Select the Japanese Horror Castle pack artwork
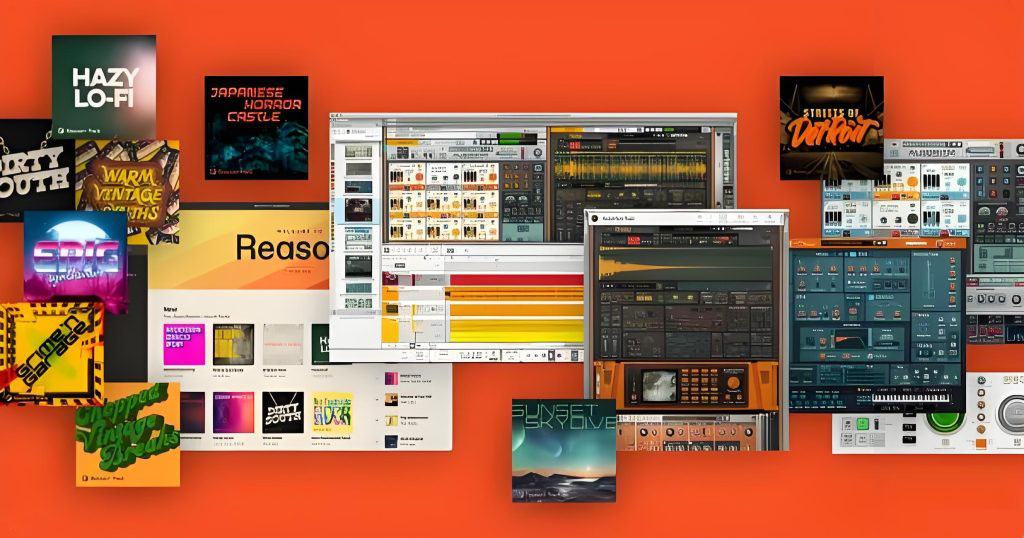 tap(256, 127)
